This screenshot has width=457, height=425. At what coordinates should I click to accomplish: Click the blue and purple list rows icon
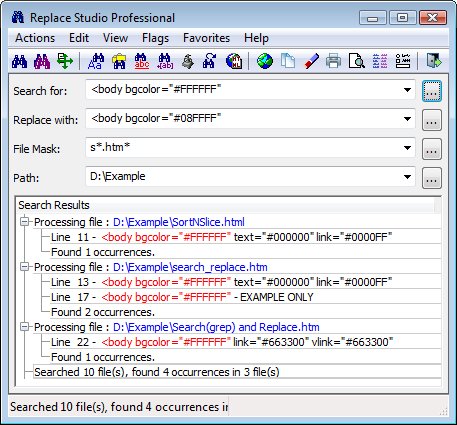pos(380,61)
